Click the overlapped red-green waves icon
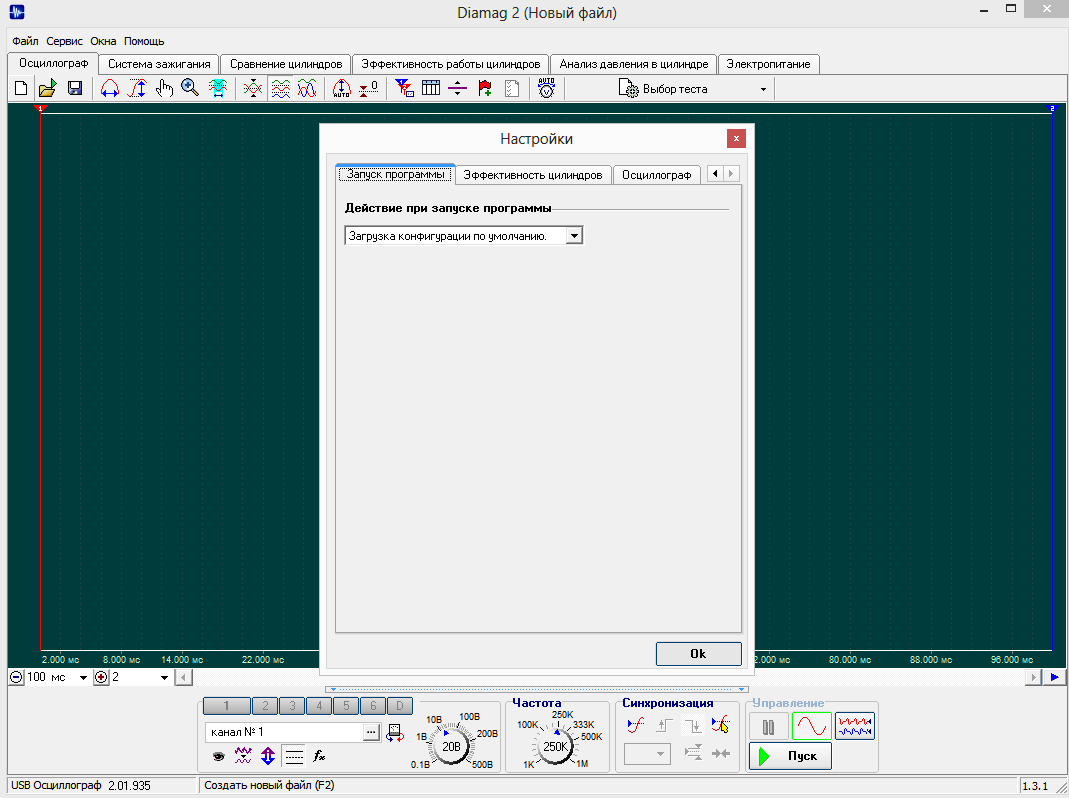Image resolution: width=1069 pixels, height=798 pixels. pos(253,88)
